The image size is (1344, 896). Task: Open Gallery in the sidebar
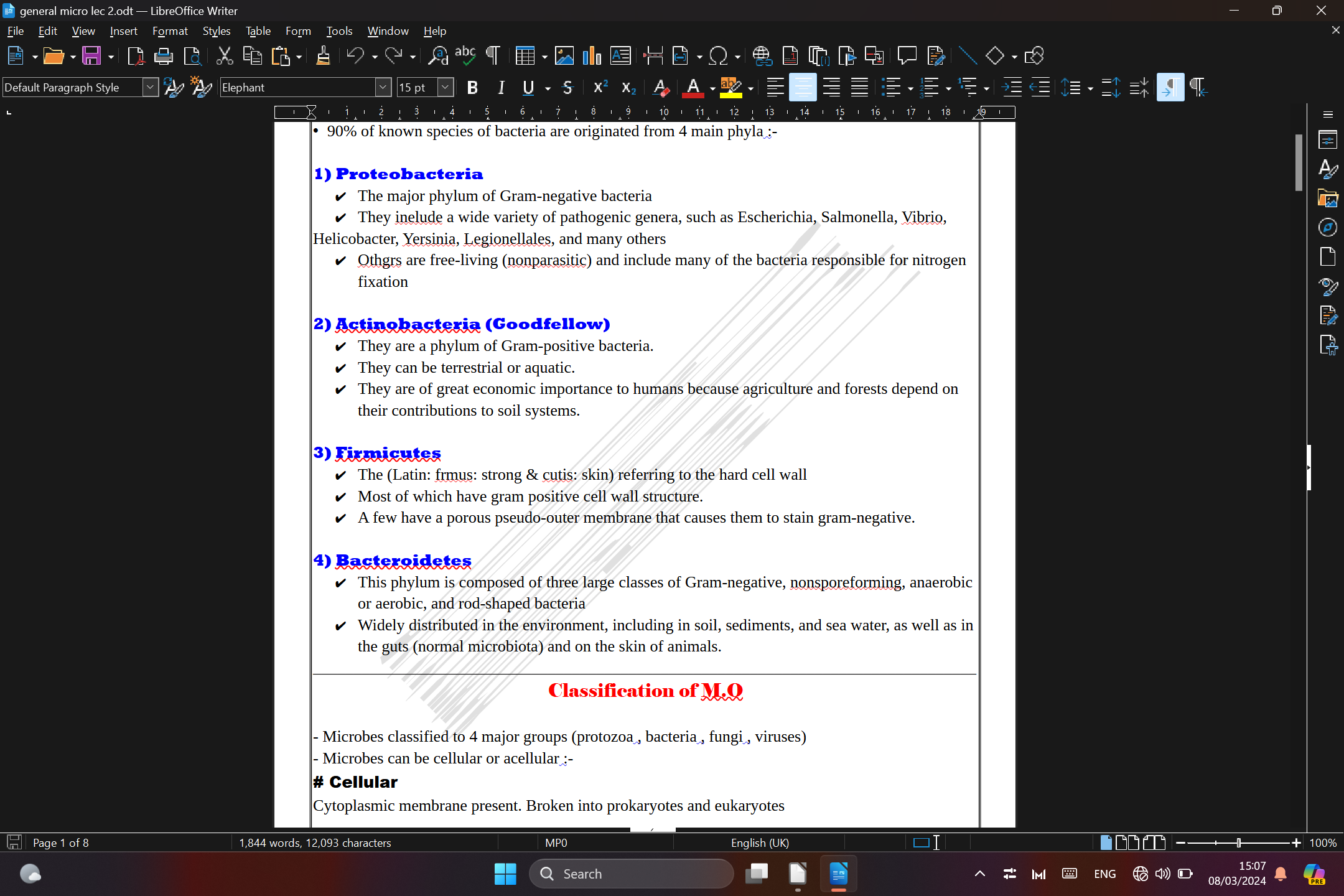pyautogui.click(x=1328, y=198)
